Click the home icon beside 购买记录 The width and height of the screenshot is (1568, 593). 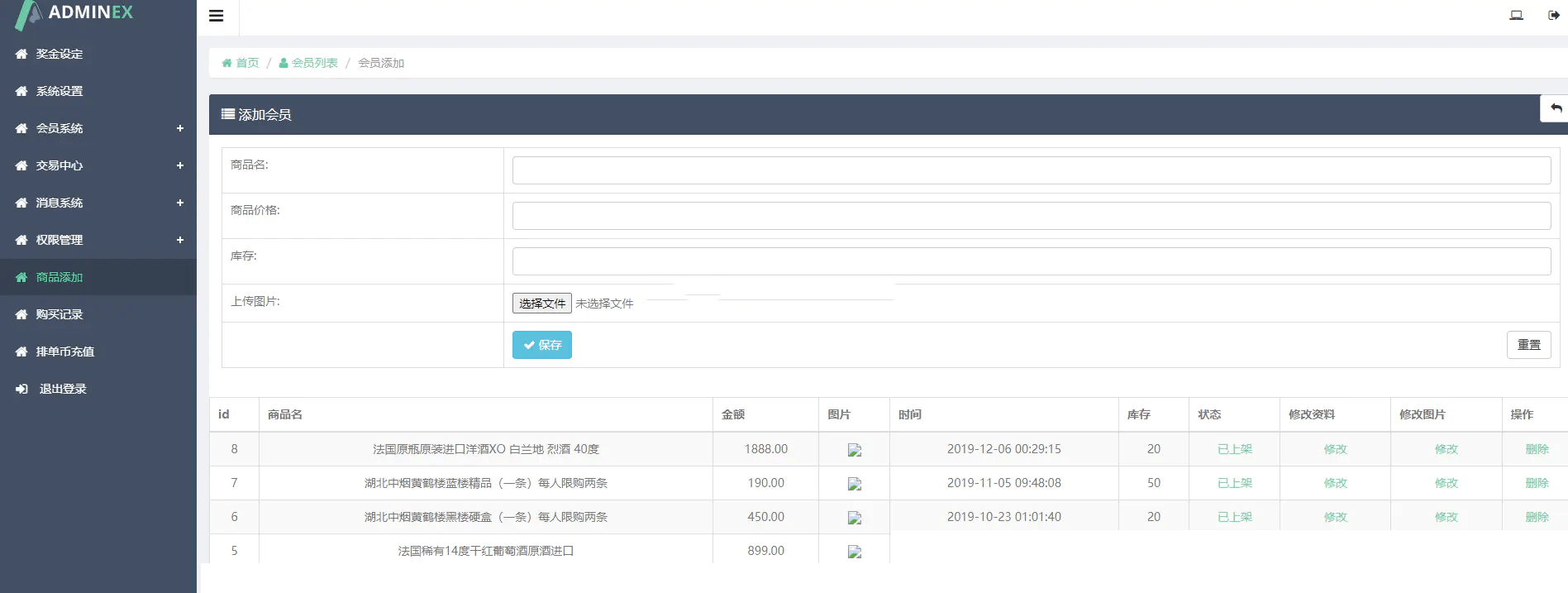(x=21, y=314)
